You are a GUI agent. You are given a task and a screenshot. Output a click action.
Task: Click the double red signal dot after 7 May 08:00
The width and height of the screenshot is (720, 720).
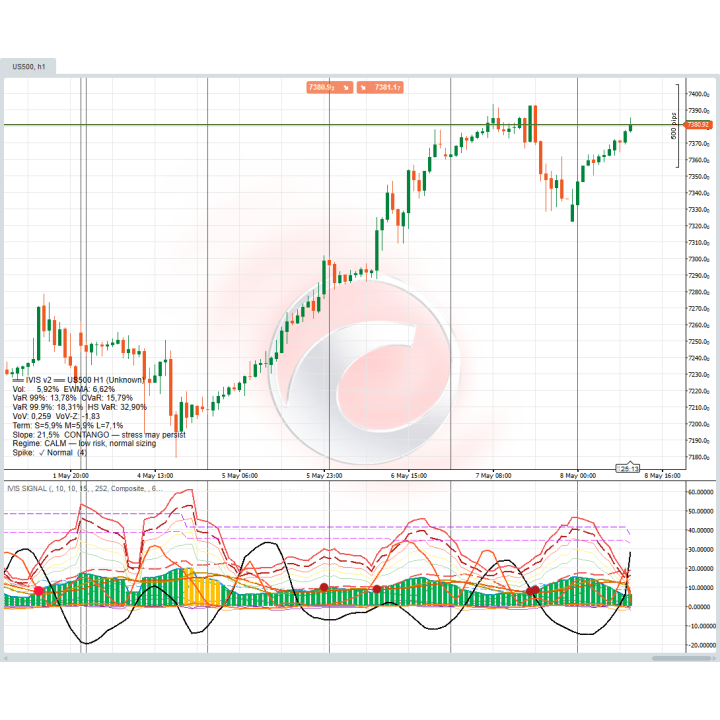pyautogui.click(x=533, y=591)
